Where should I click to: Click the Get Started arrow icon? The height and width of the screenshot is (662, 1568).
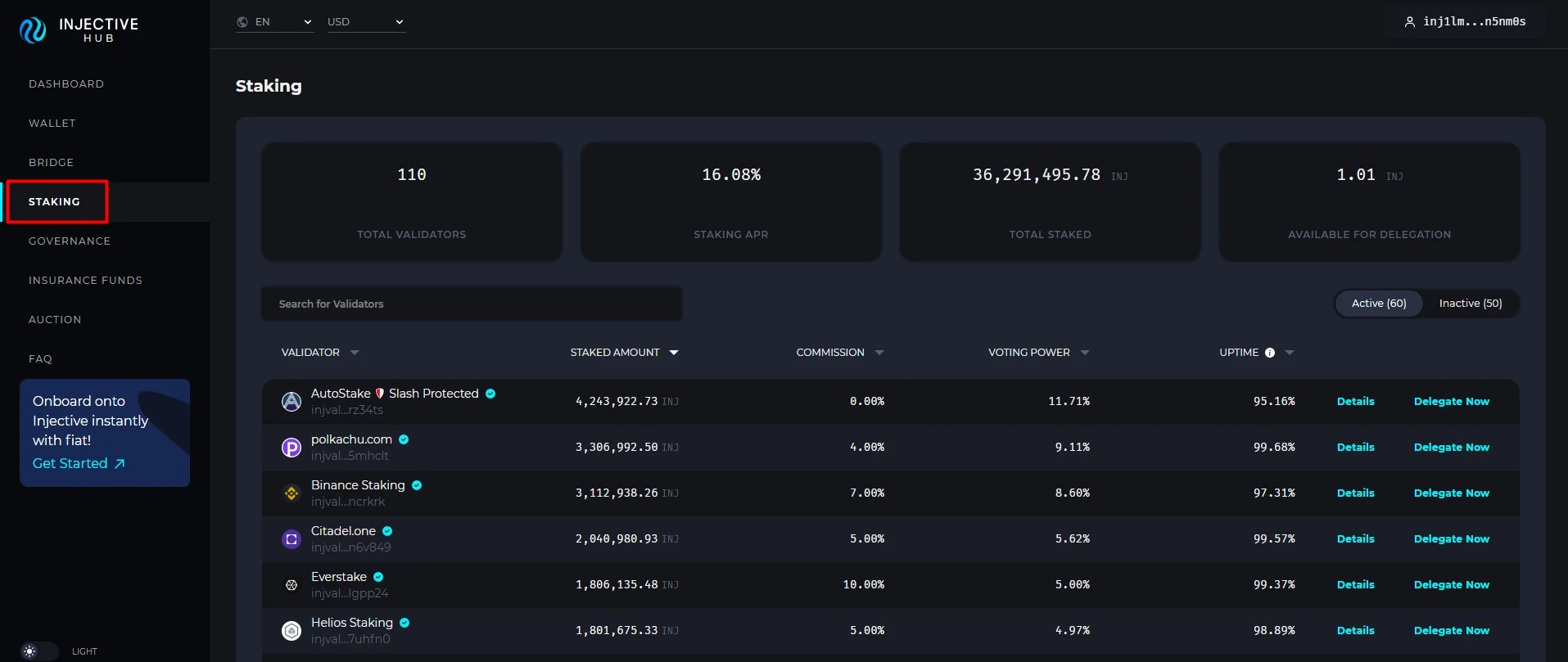(120, 463)
